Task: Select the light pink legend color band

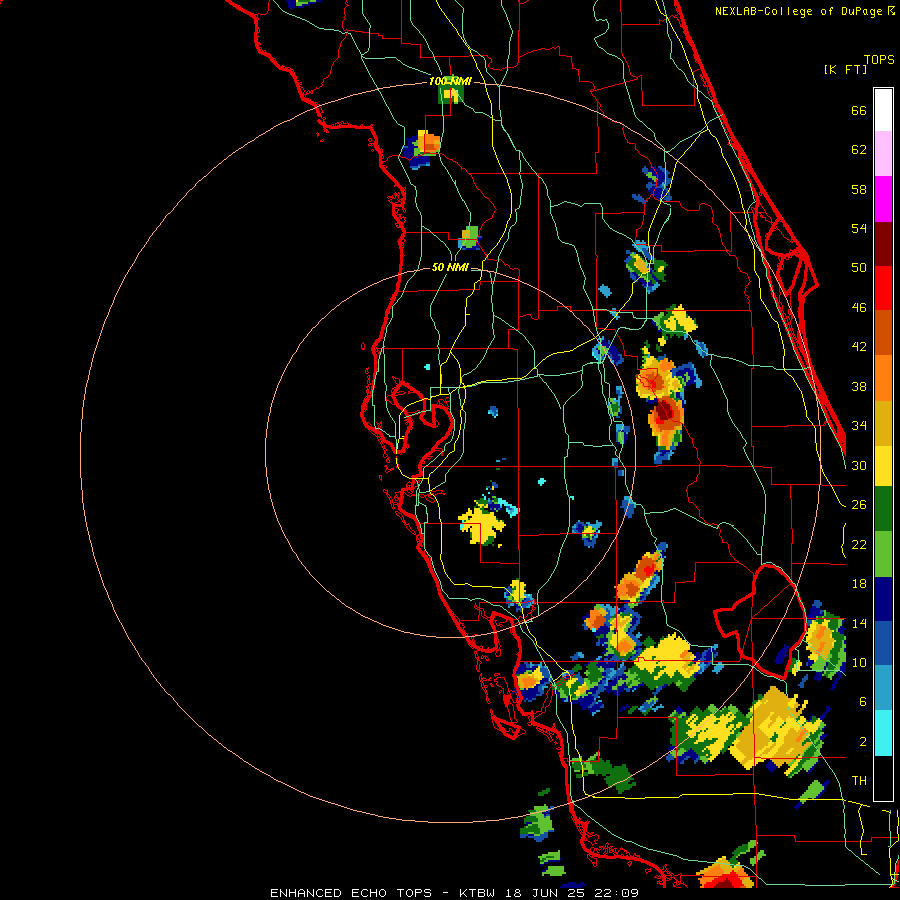Action: pyautogui.click(x=883, y=154)
